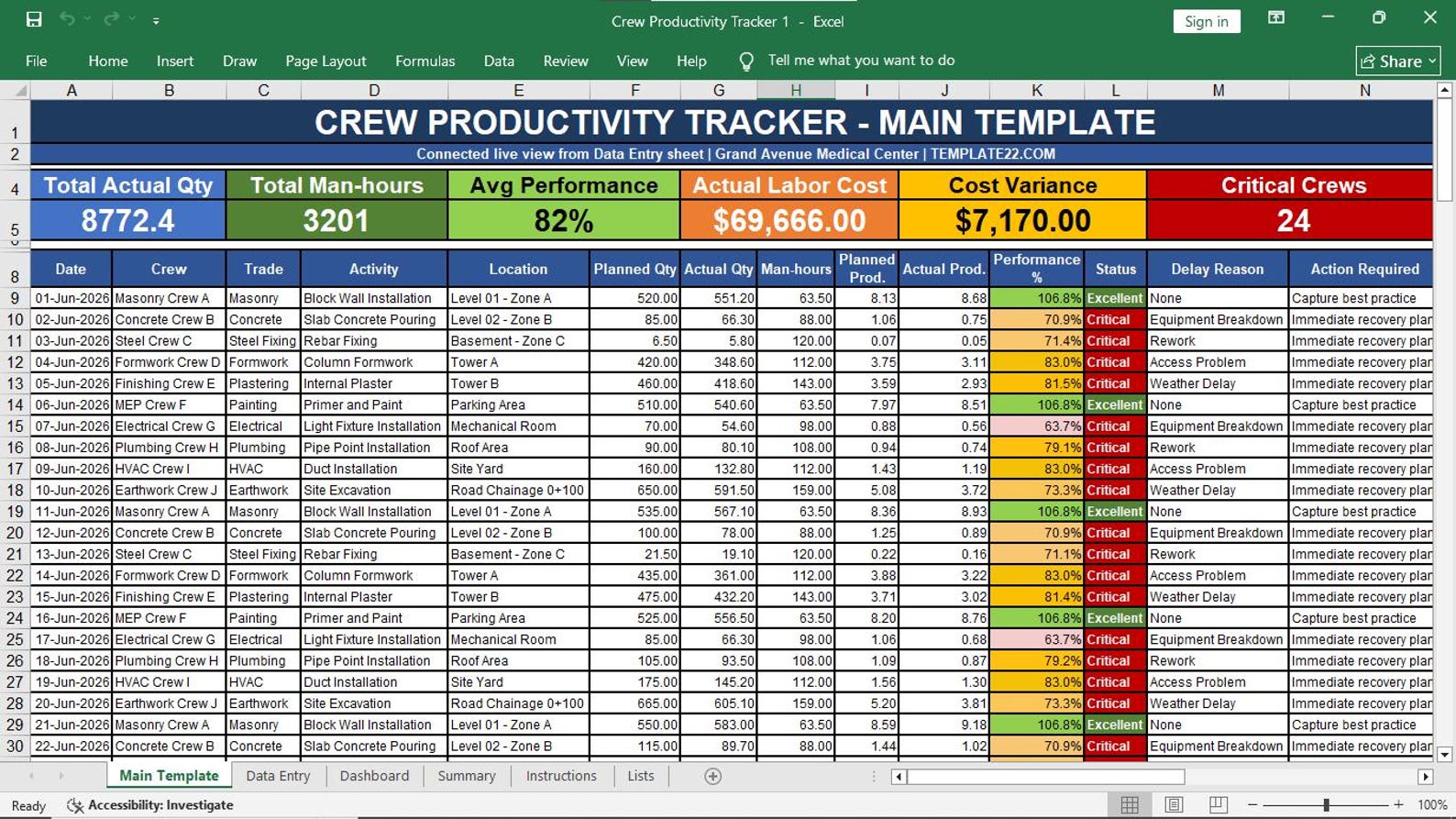Switch to Page Layout view icon

1174,804
